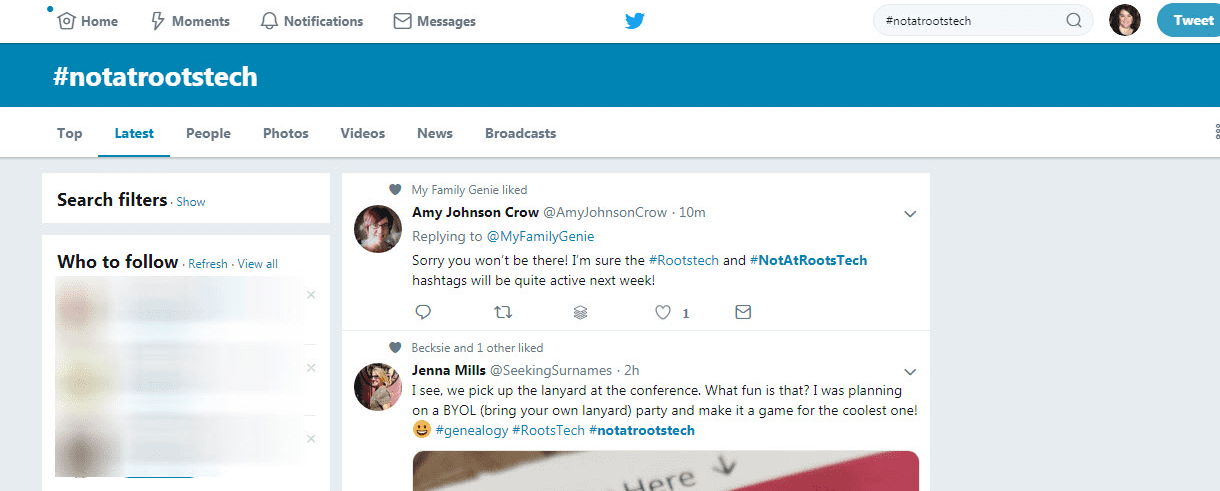This screenshot has height=491, width=1220.
Task: Click the @MyFamilyGenie reply mention
Action: [540, 236]
